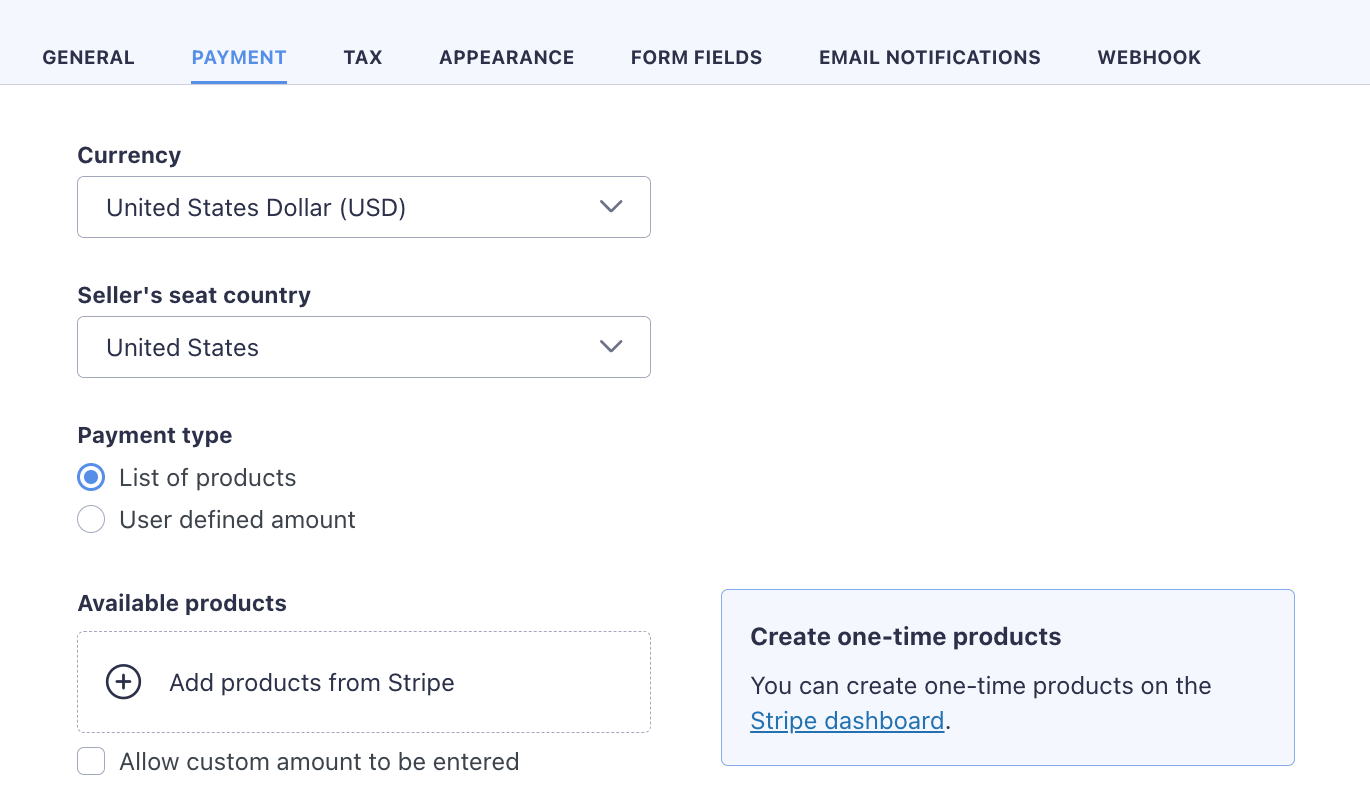Viewport: 1370px width, 812px height.
Task: Switch to the GENERAL tab
Action: tap(88, 57)
